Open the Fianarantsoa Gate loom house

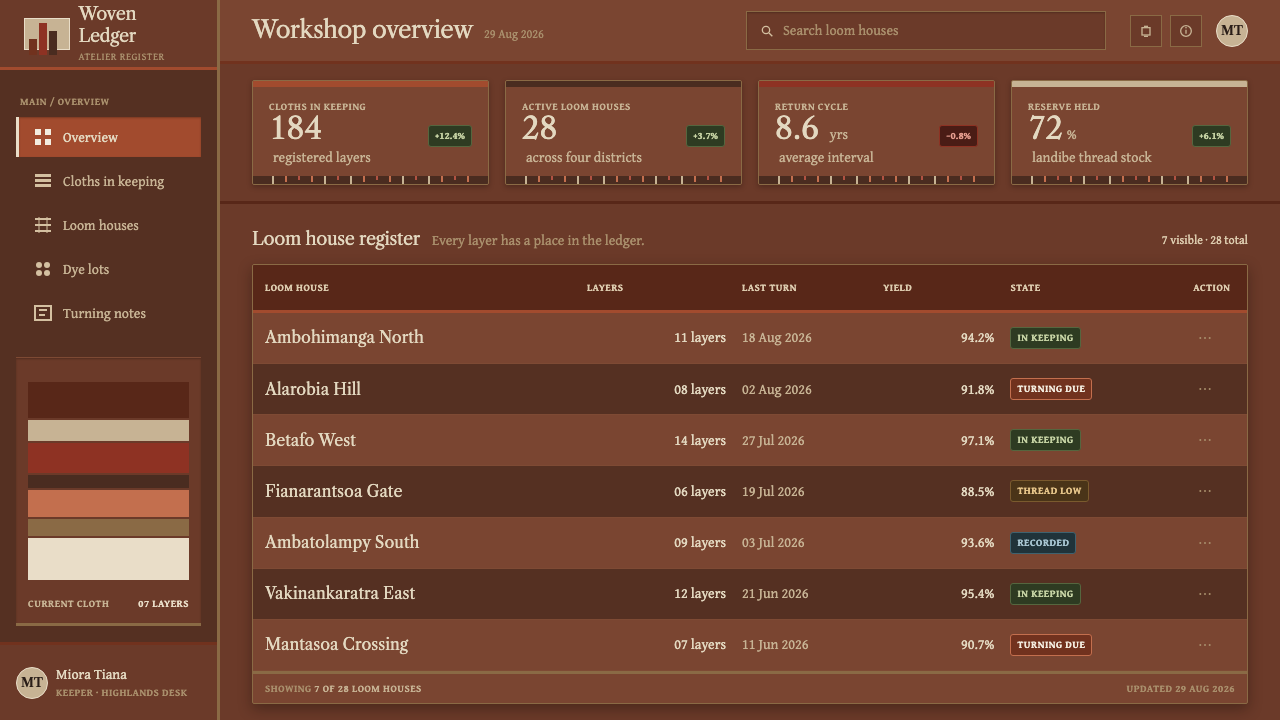click(333, 491)
